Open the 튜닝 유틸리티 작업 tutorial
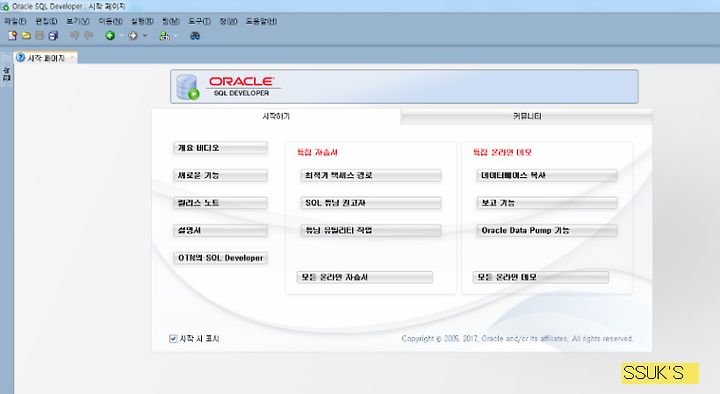Image resolution: width=720 pixels, height=394 pixels. point(371,231)
